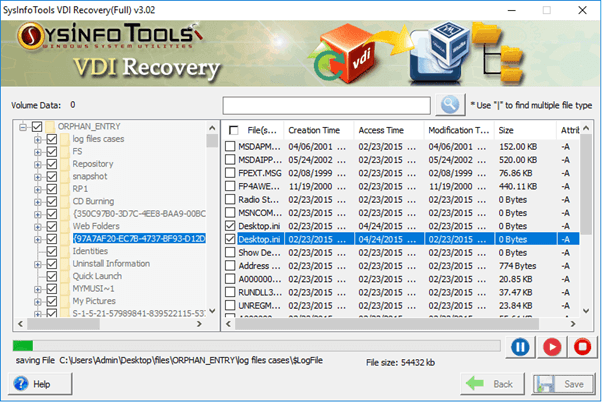Click the file list horizontal scrollbar thumb
Screen dimensions: 602x403
tap(387, 324)
